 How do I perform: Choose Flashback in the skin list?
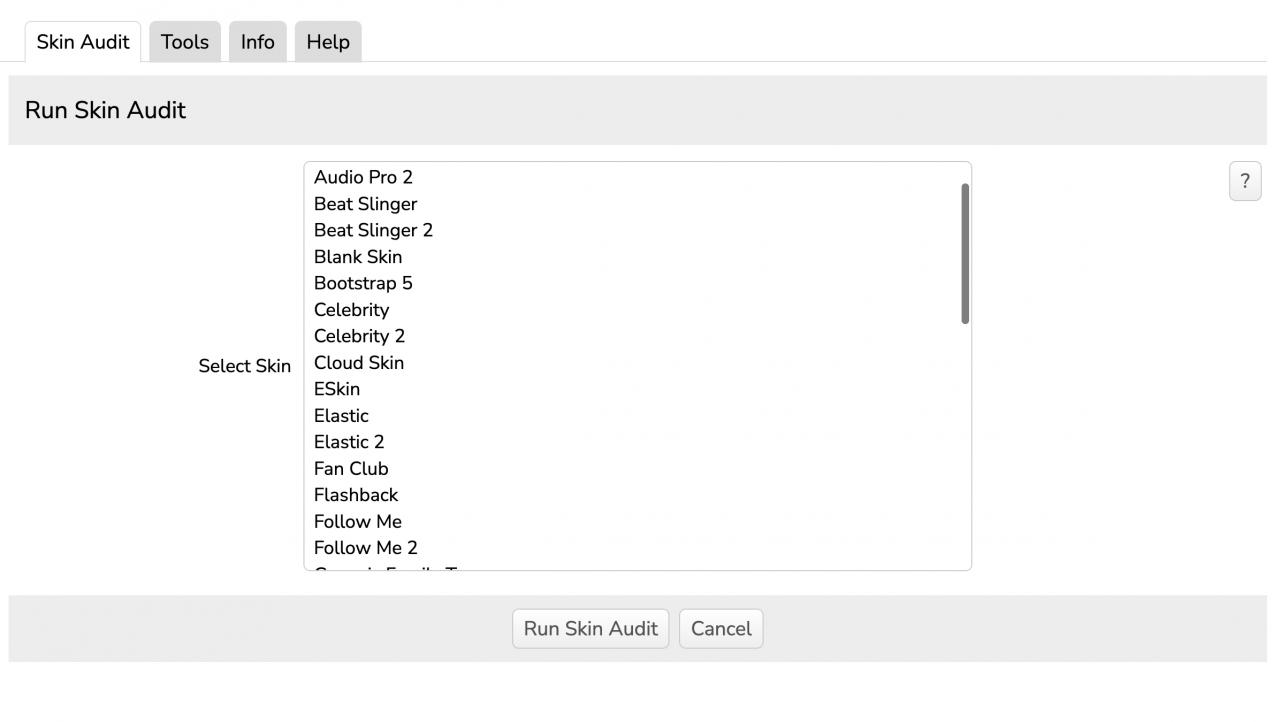[x=356, y=496]
